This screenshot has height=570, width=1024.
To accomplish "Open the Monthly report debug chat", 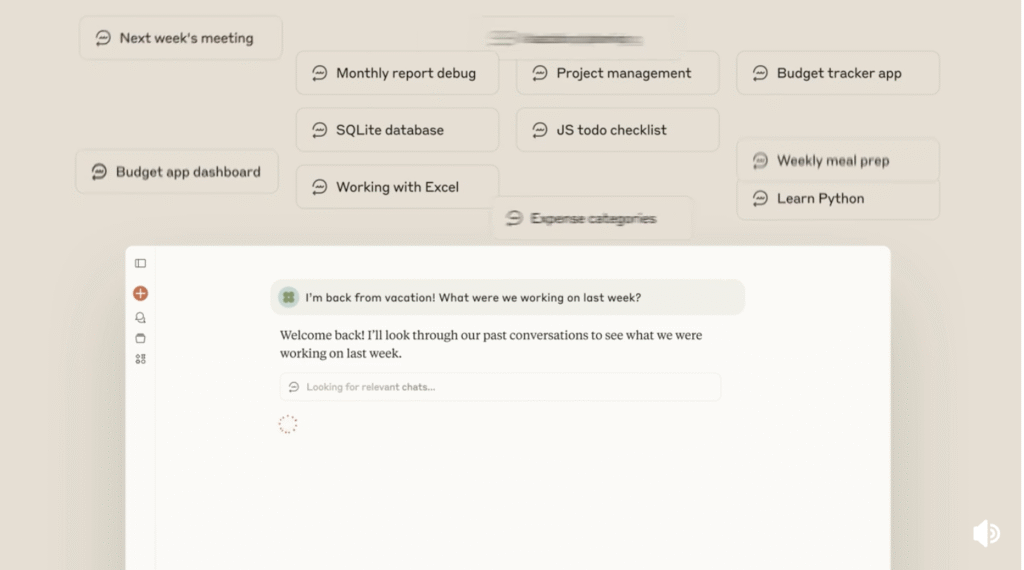I will [397, 73].
